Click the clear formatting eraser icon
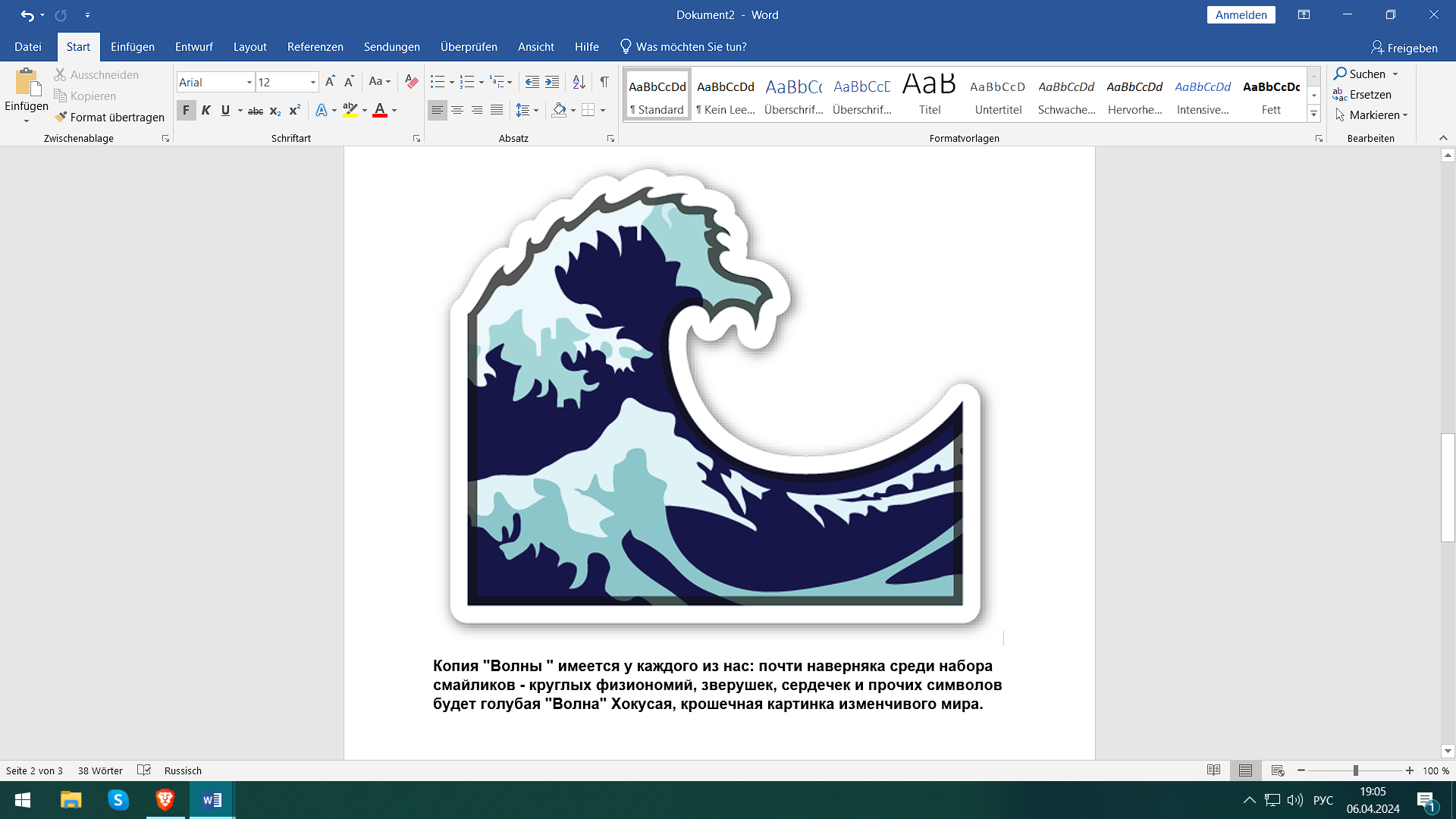This screenshot has width=1456, height=819. click(411, 81)
